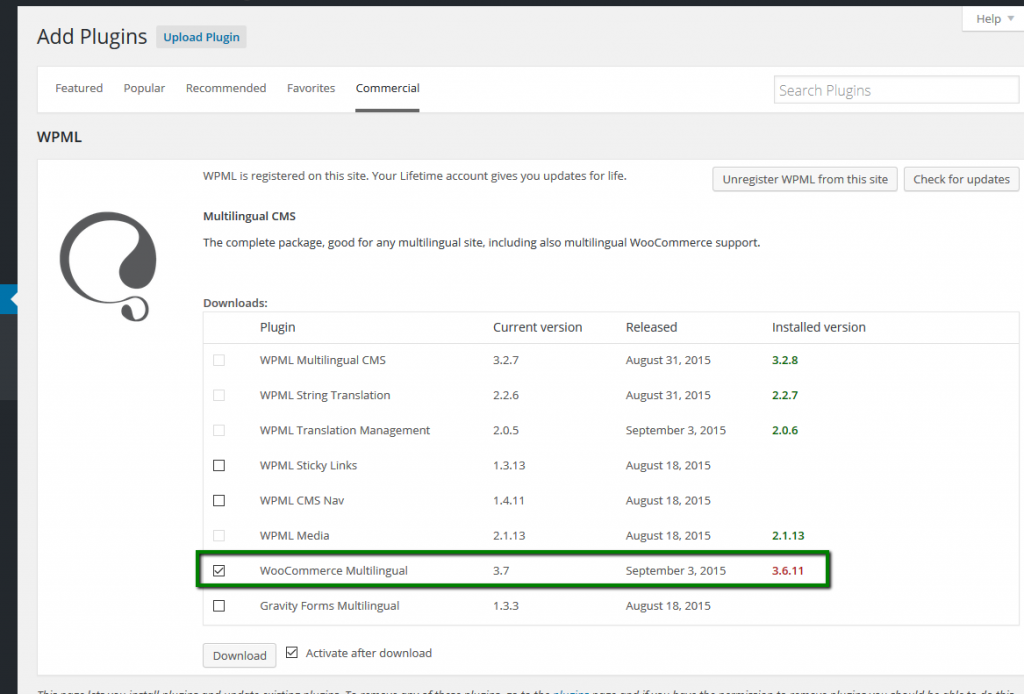1024x694 pixels.
Task: Click the Download button
Action: [240, 655]
